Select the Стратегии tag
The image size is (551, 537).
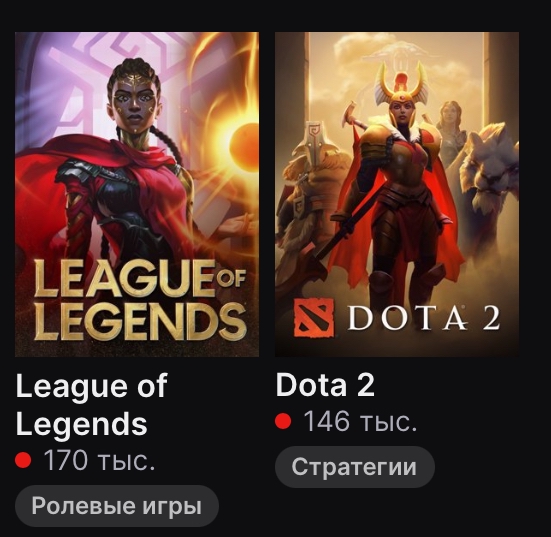(x=355, y=467)
